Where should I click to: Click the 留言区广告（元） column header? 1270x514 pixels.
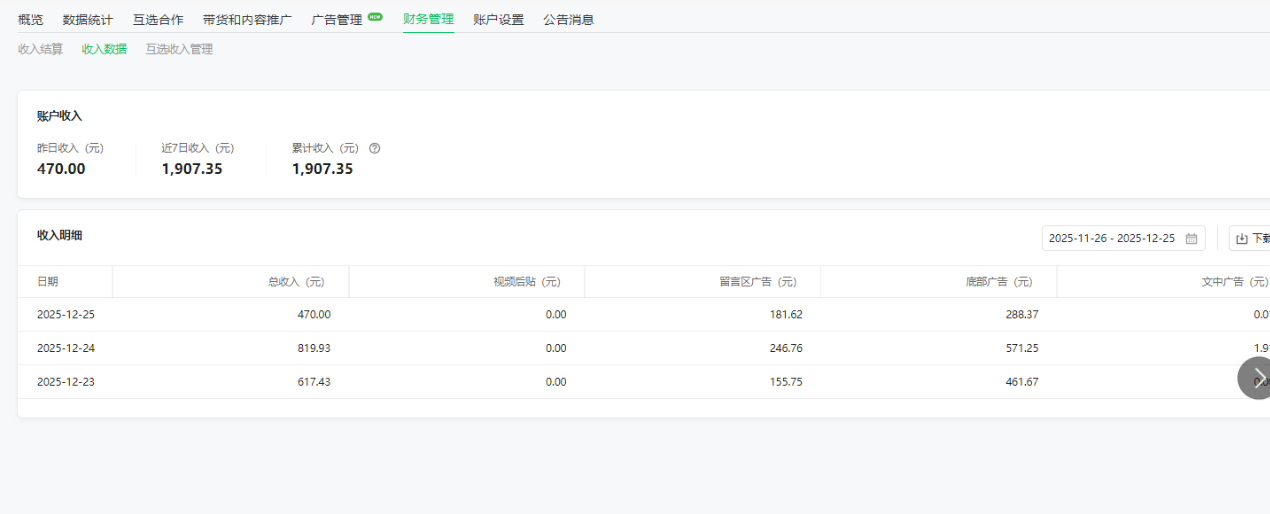(x=757, y=282)
